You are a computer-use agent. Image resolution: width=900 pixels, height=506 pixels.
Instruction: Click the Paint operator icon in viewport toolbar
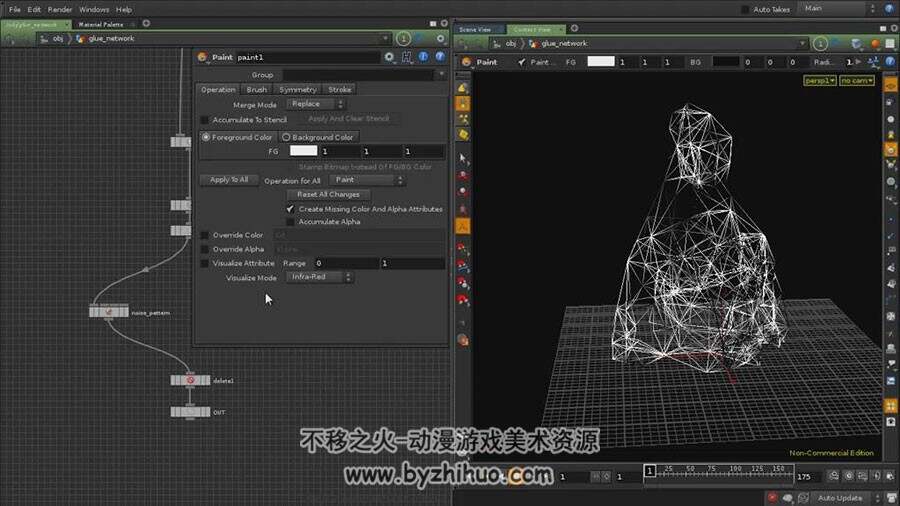point(466,62)
